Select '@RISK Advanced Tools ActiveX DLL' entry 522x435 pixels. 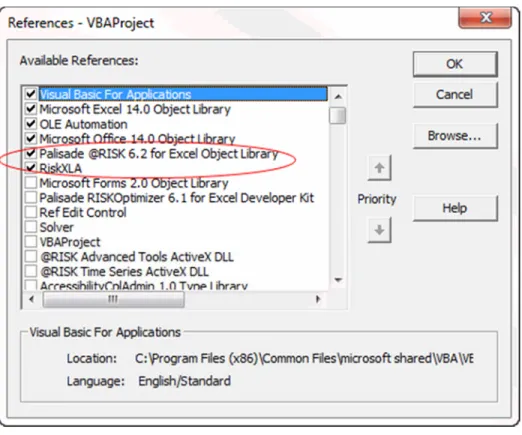click(137, 257)
